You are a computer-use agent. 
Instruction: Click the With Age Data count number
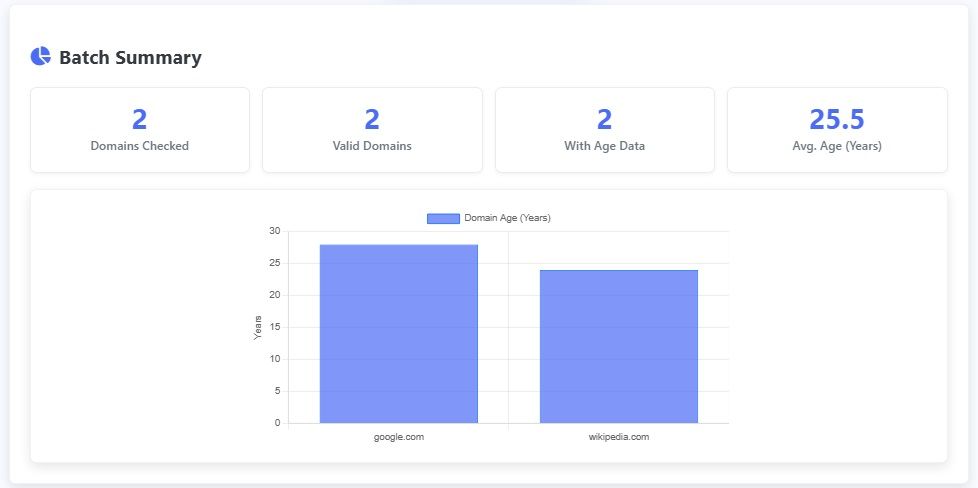pos(604,119)
